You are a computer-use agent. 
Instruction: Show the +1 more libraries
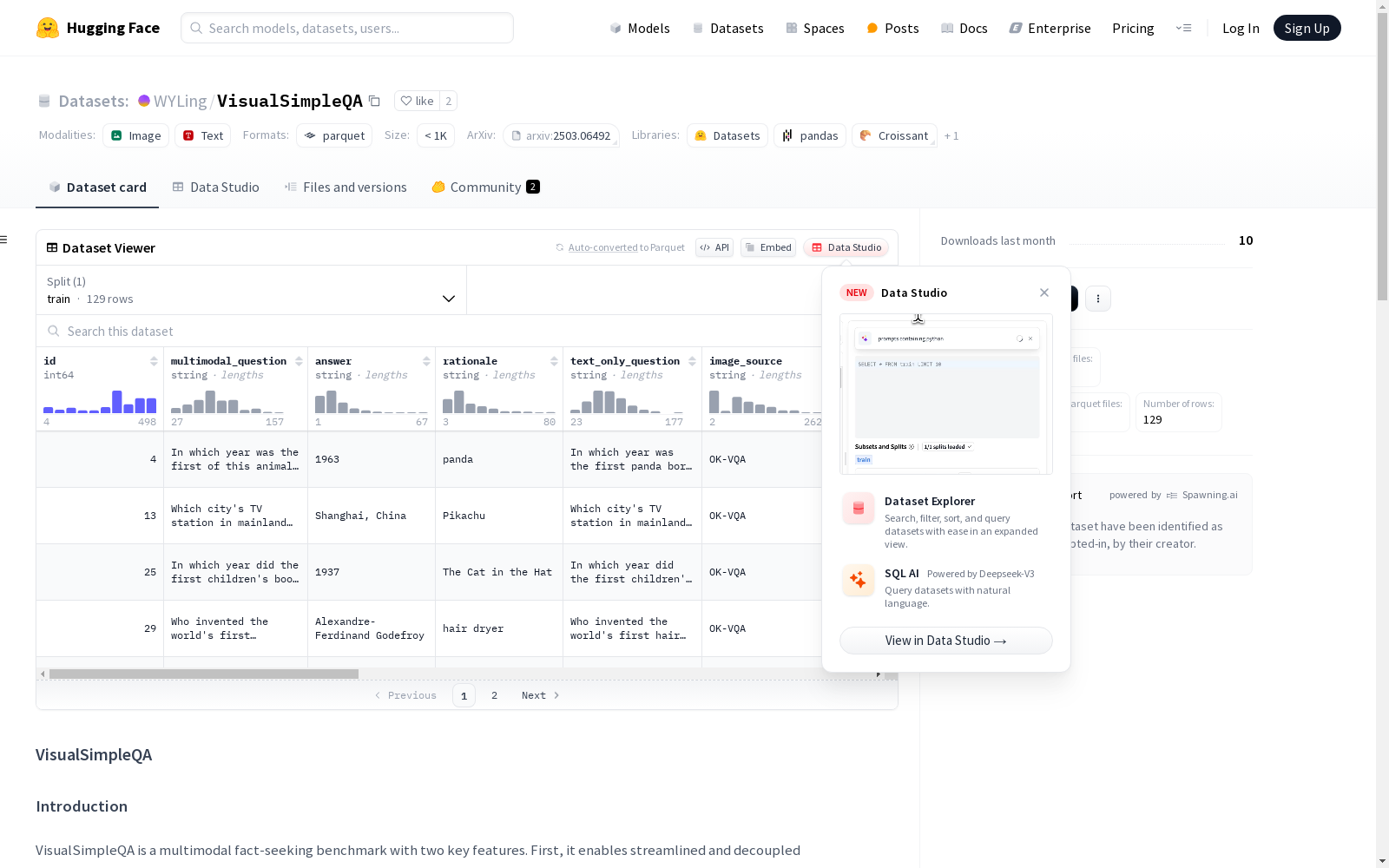tap(951, 135)
